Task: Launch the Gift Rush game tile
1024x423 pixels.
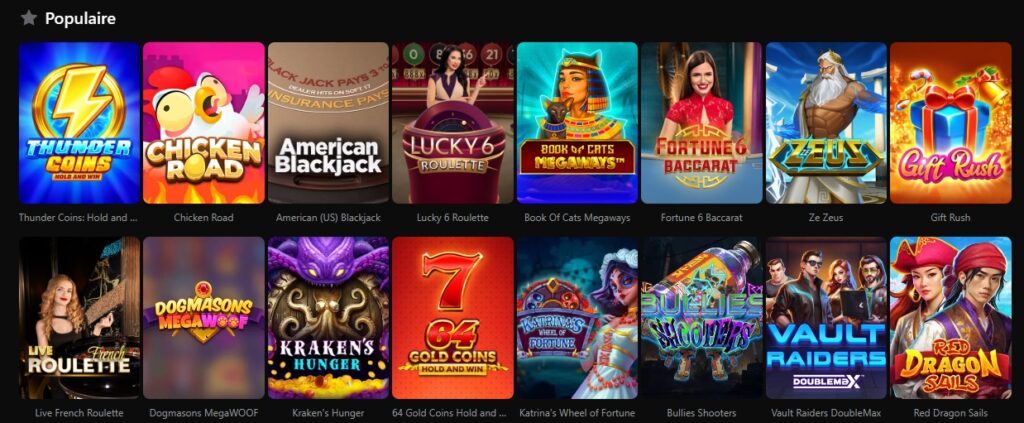Action: (x=950, y=123)
